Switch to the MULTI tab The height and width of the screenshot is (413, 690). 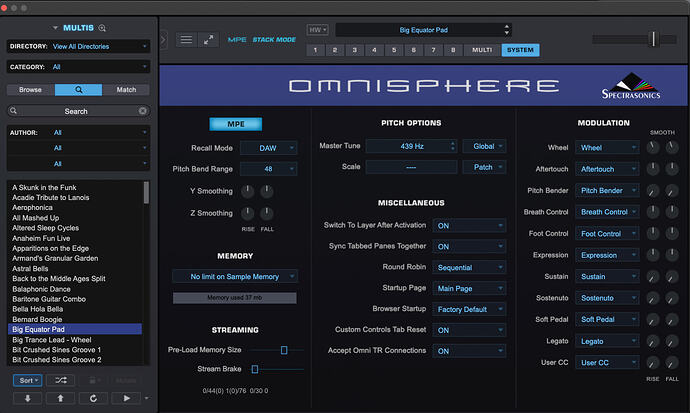coord(482,50)
